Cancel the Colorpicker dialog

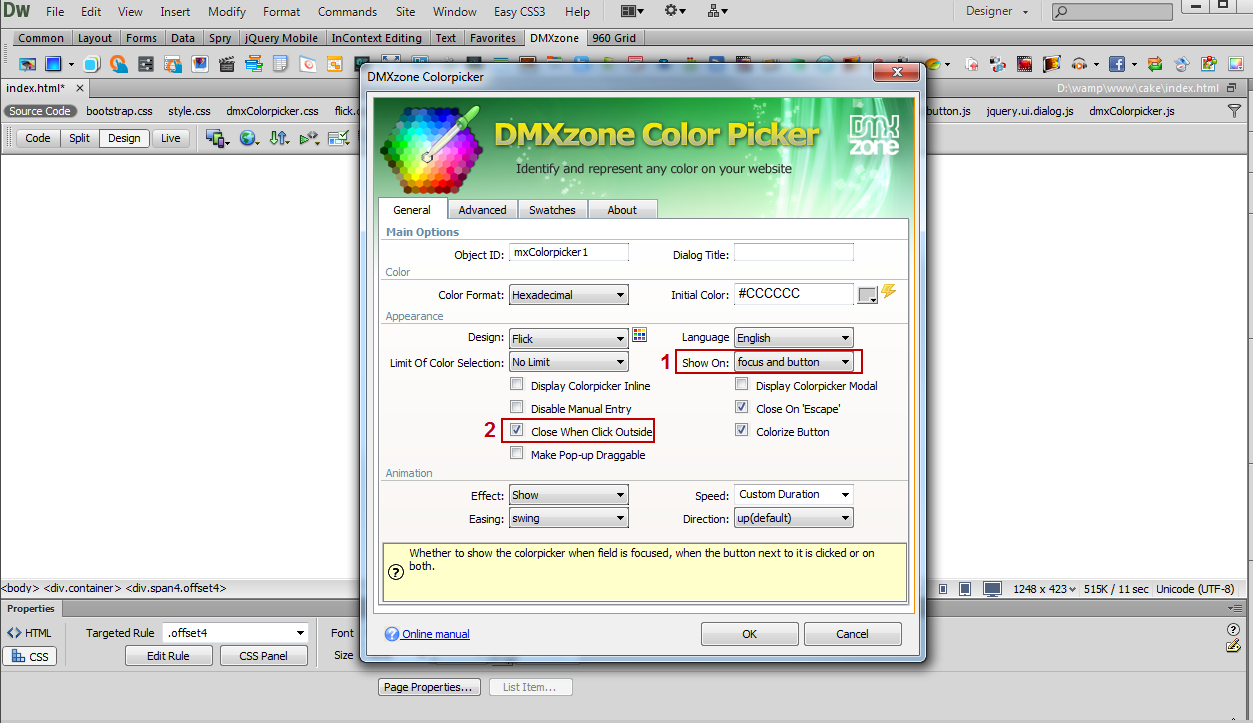[853, 634]
